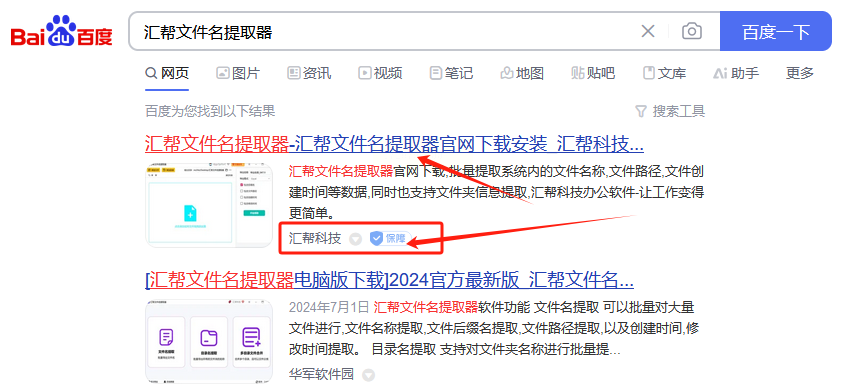Open the 文库 tab
Image resolution: width=846 pixels, height=388 pixels.
click(664, 73)
